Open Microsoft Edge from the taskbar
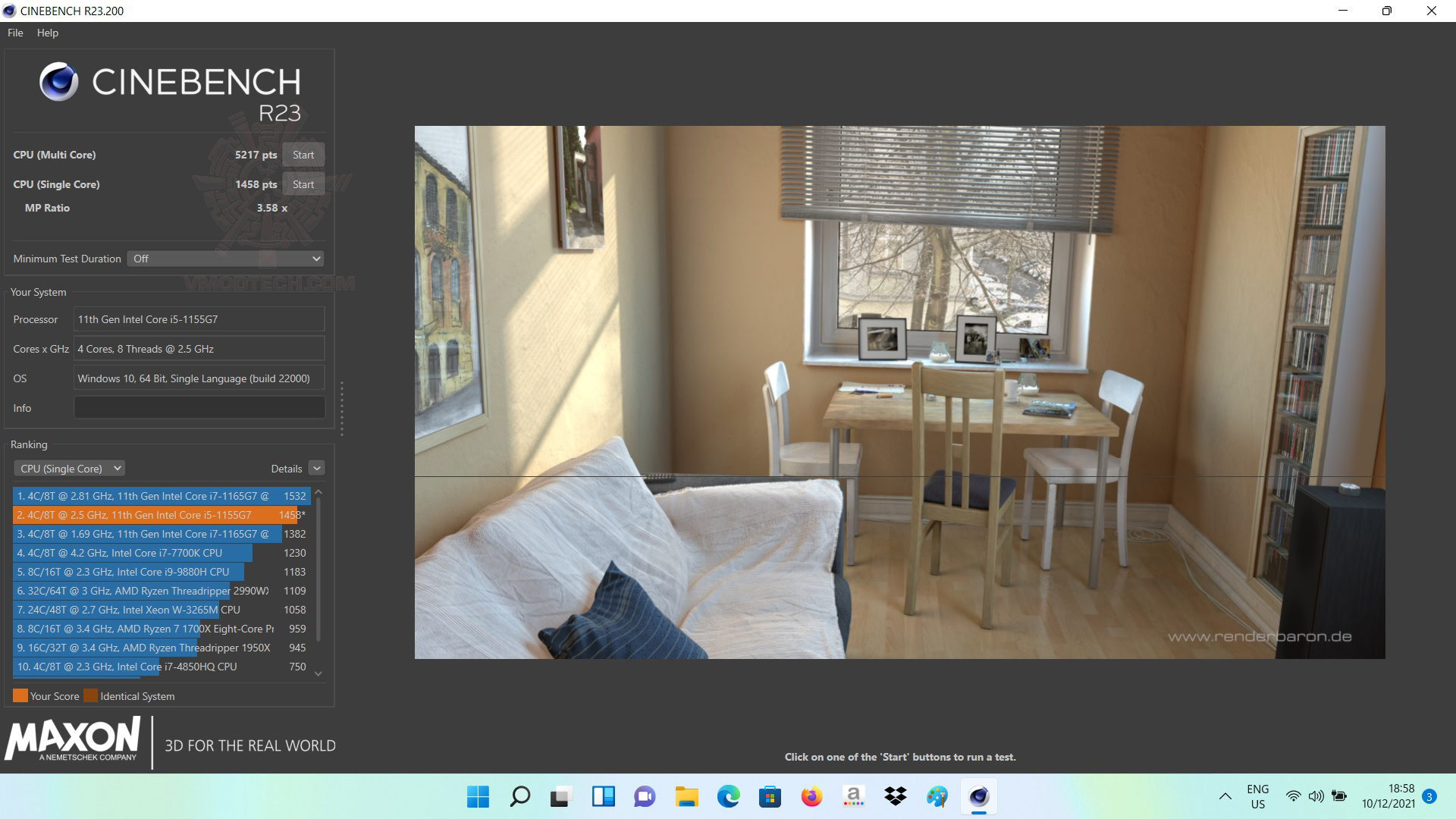This screenshot has width=1456, height=819. tap(729, 796)
